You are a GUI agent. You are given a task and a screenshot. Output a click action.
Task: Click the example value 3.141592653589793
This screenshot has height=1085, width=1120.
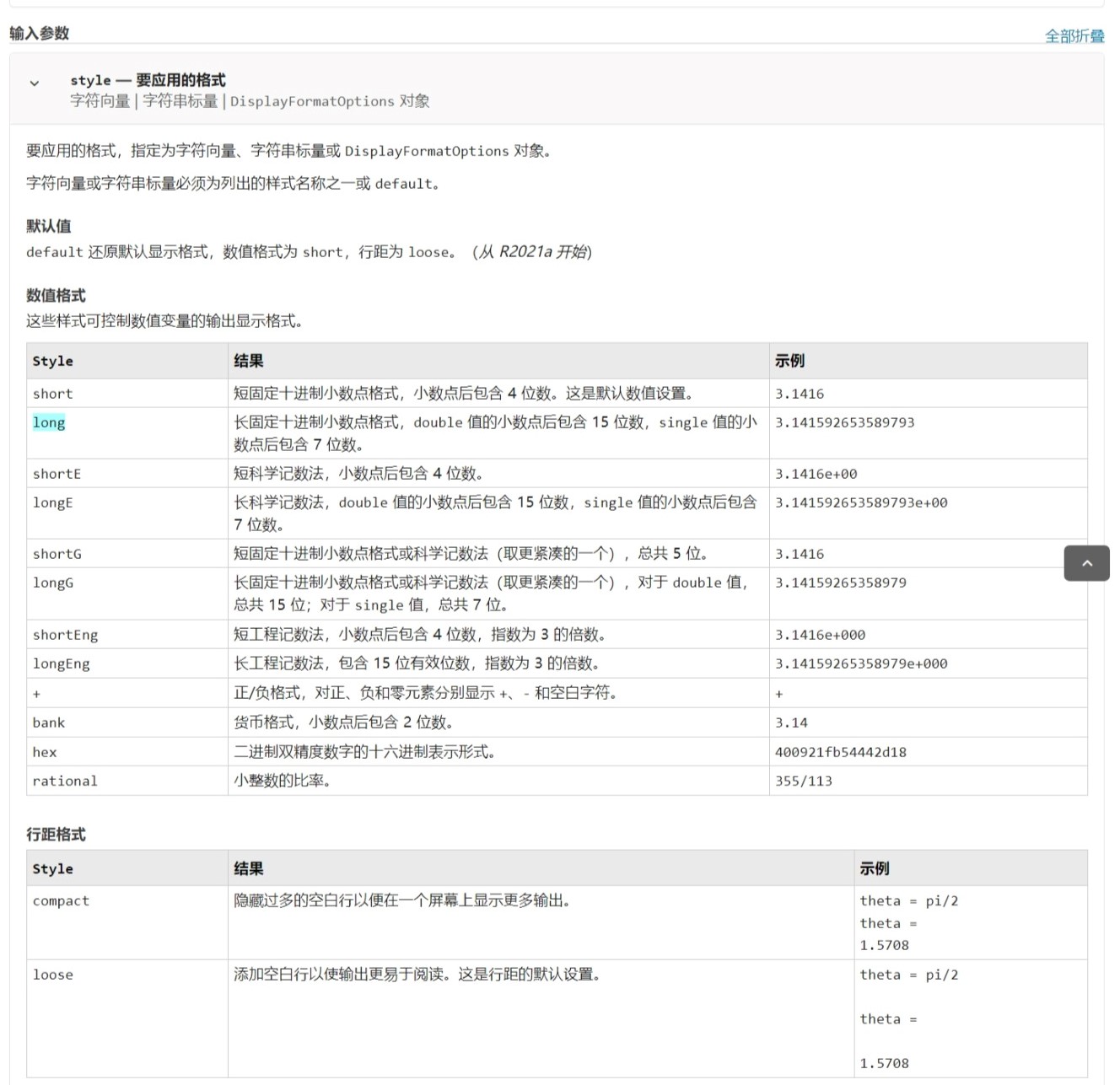tap(845, 422)
